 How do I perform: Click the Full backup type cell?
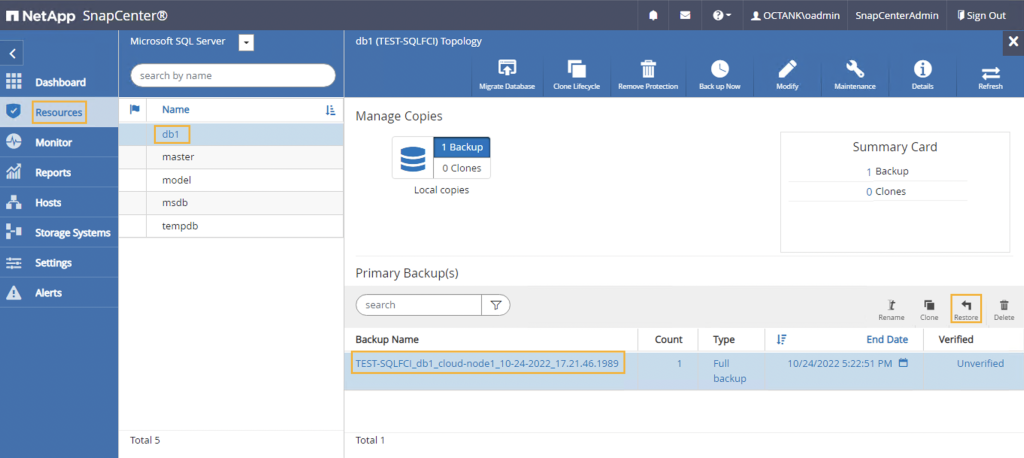click(x=730, y=371)
